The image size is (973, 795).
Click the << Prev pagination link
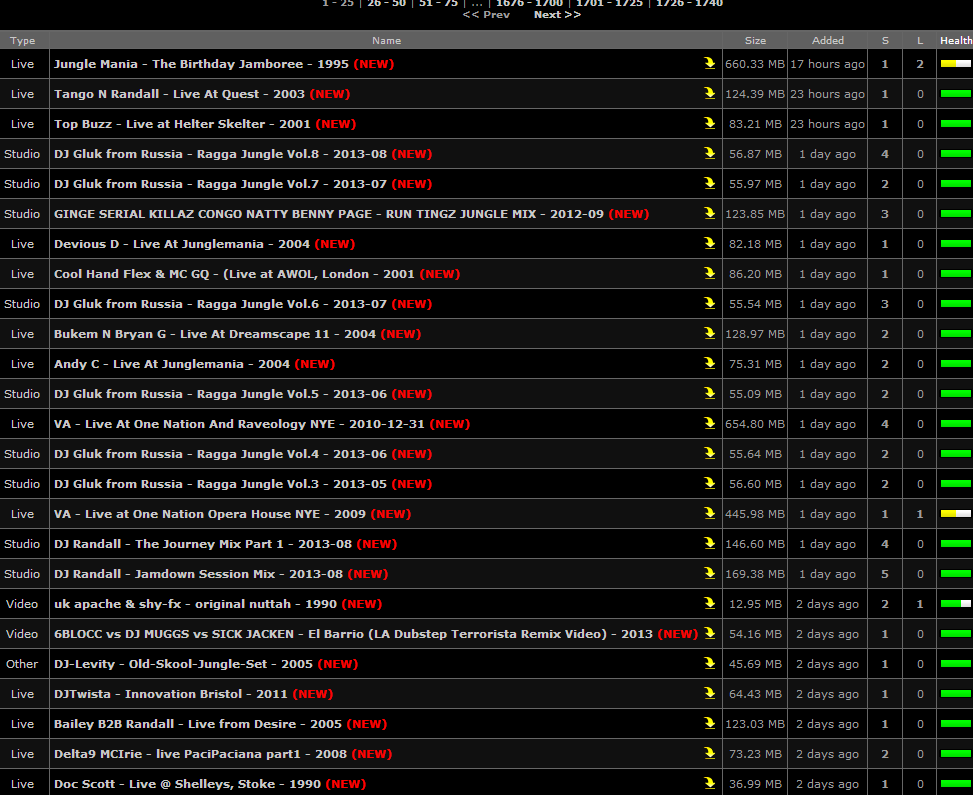(x=486, y=14)
